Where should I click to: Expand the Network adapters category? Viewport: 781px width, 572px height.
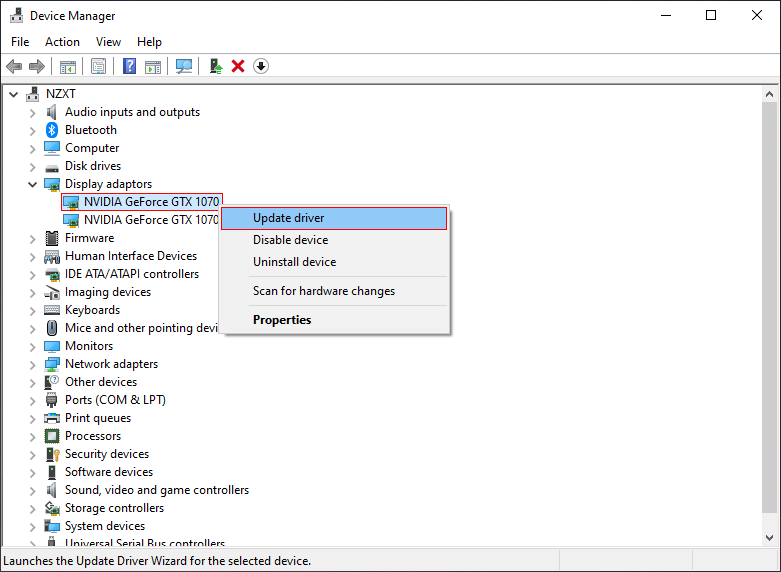click(x=32, y=365)
